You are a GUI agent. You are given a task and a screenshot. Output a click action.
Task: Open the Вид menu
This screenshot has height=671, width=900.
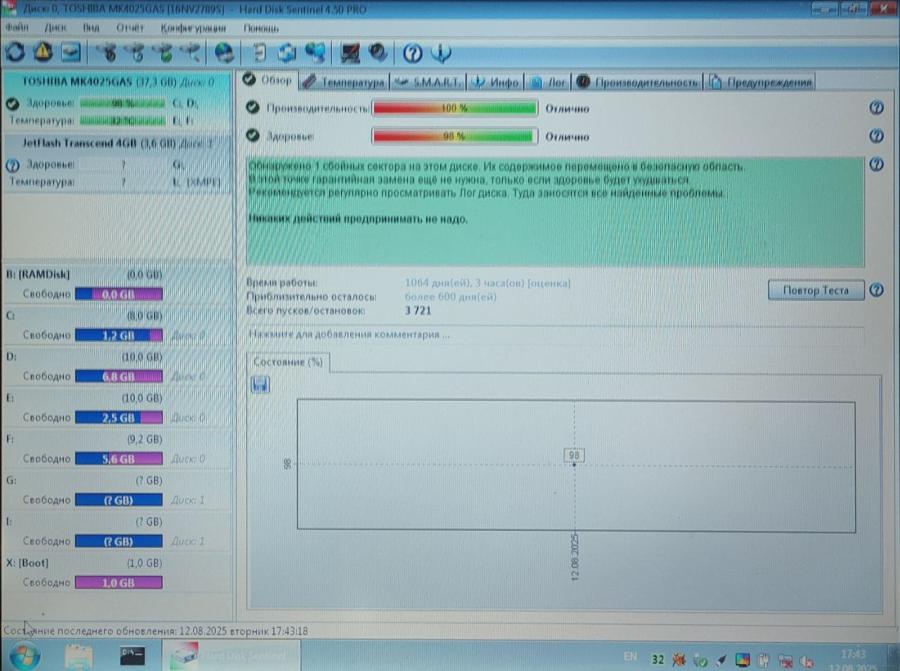[x=91, y=27]
